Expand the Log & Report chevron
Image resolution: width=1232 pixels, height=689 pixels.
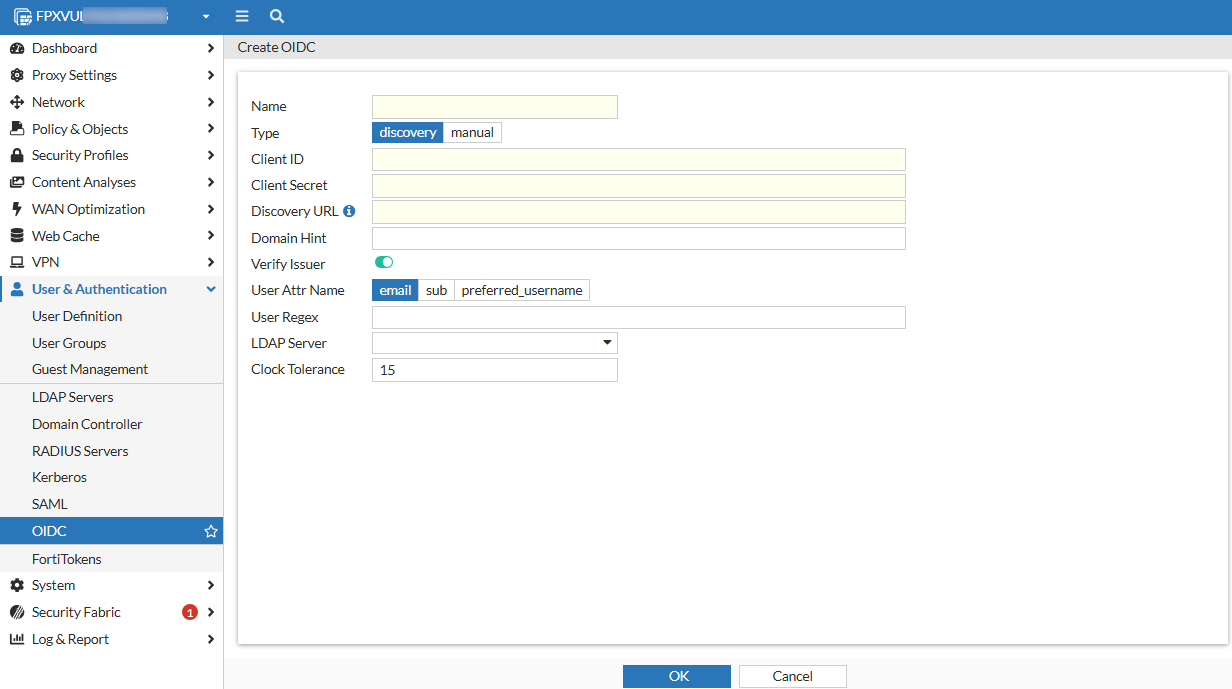pos(210,639)
